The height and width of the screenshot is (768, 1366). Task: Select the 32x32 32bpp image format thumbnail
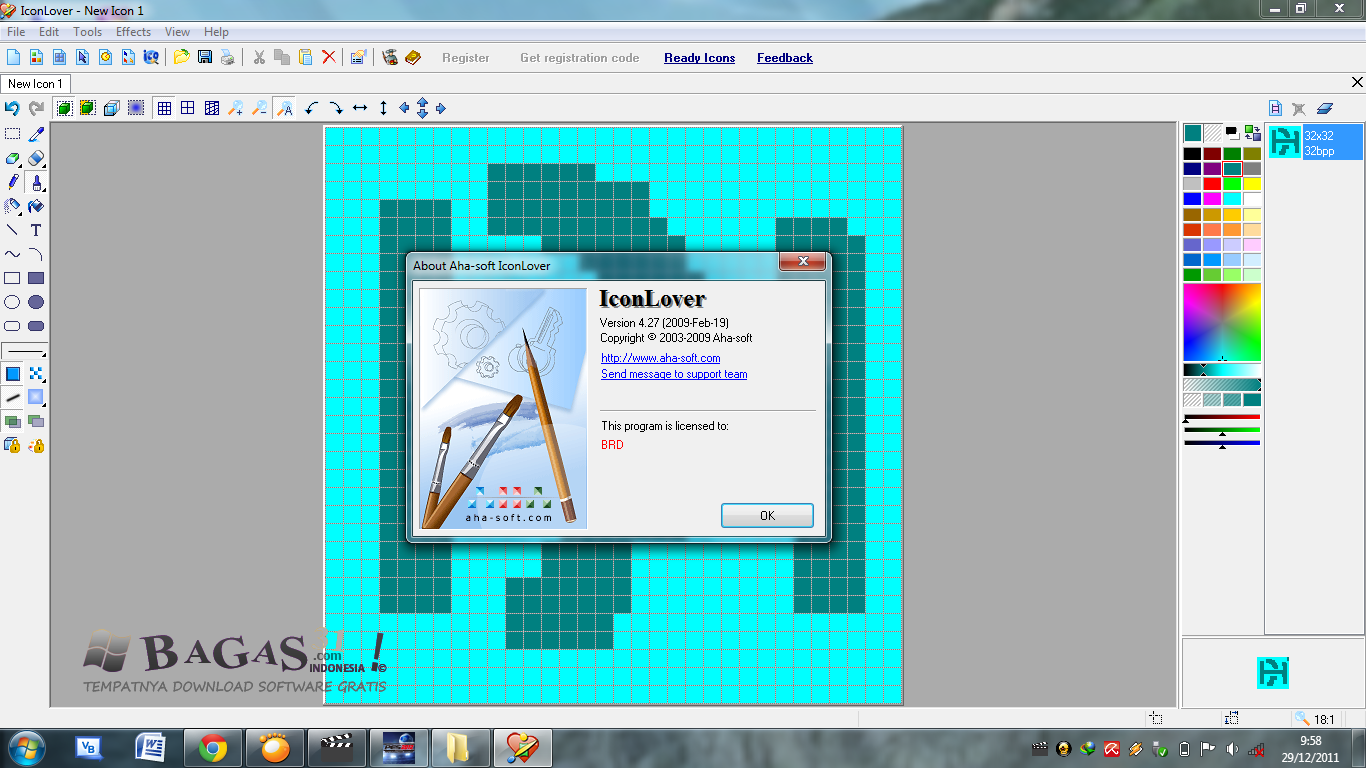(x=1316, y=142)
